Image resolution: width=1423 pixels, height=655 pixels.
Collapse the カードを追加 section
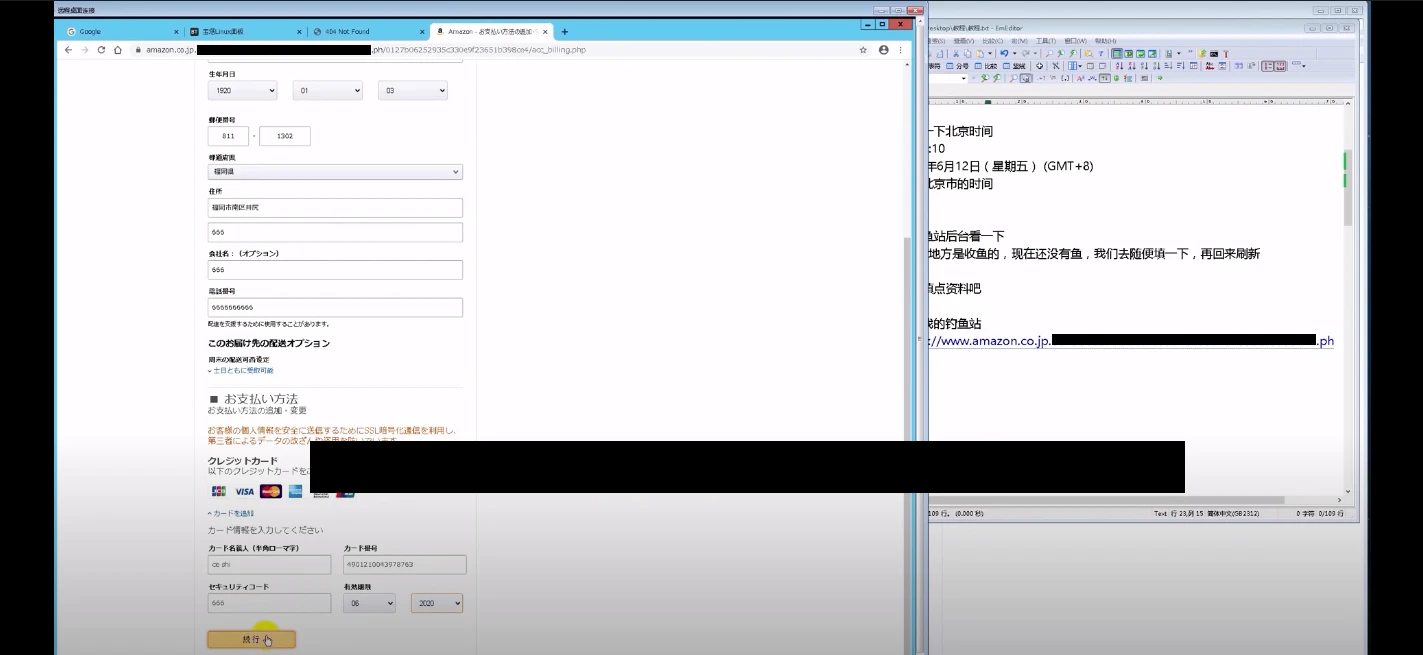coord(231,513)
